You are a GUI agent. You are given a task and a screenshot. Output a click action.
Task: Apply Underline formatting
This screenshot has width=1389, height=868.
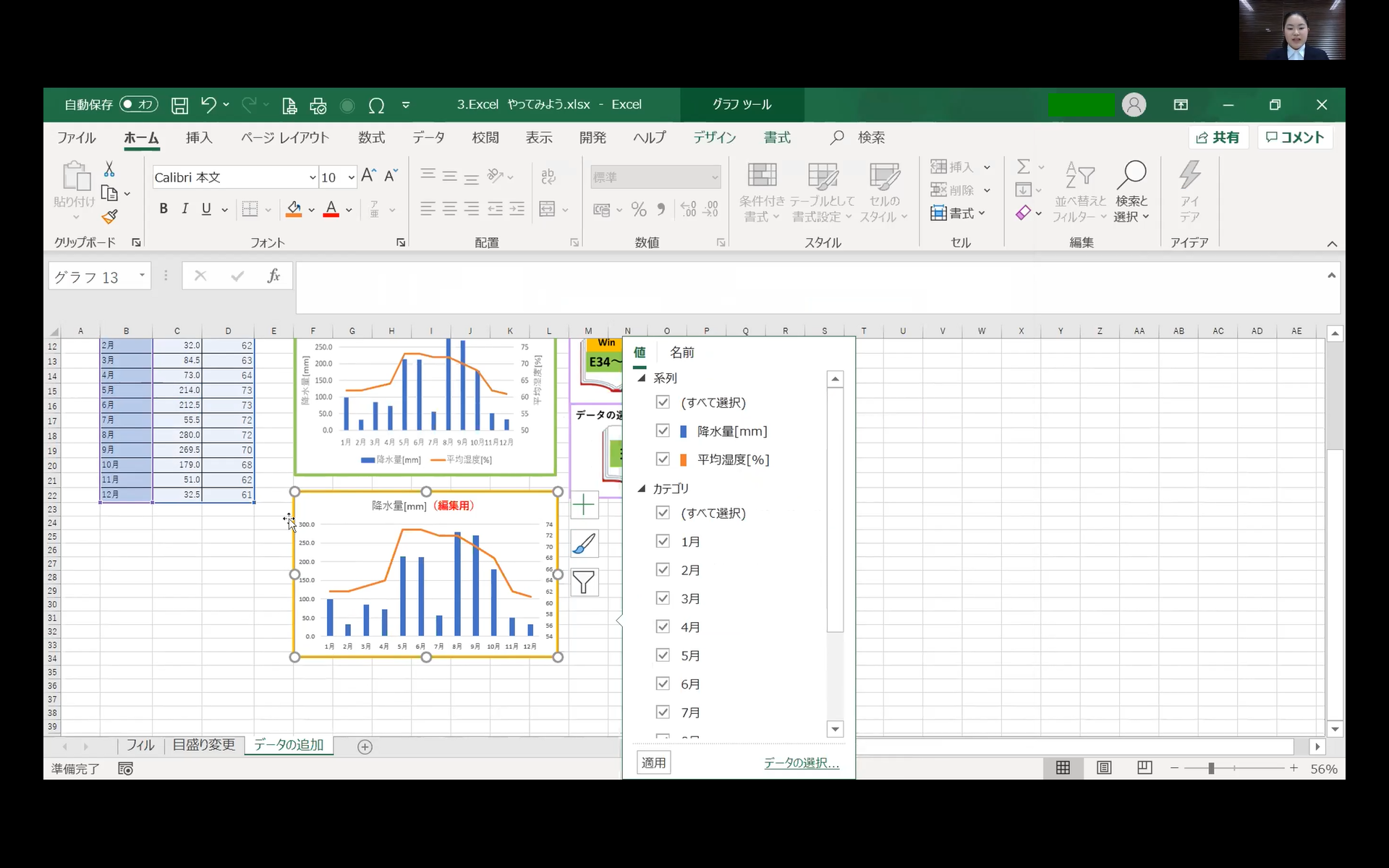[x=206, y=209]
